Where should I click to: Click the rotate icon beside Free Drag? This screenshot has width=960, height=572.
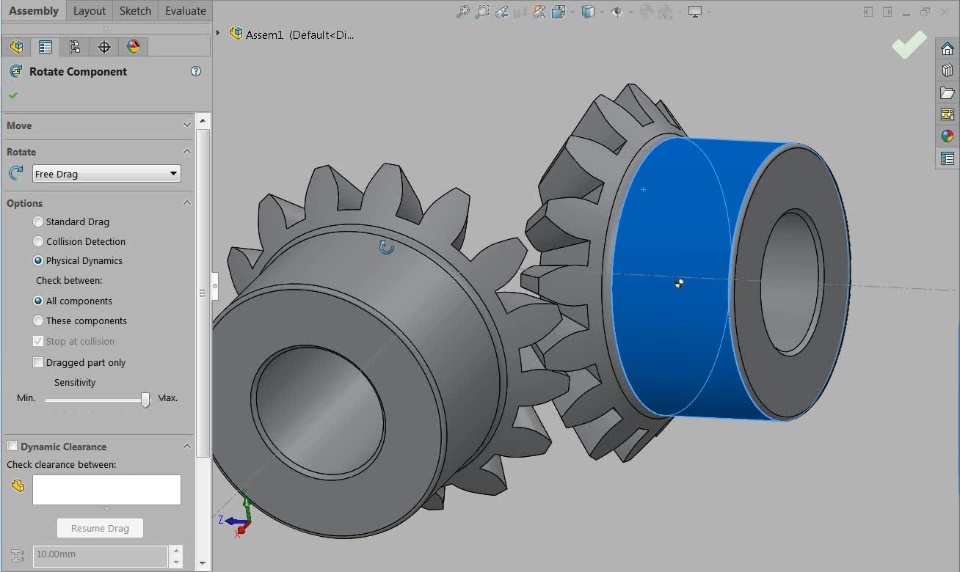(x=17, y=173)
